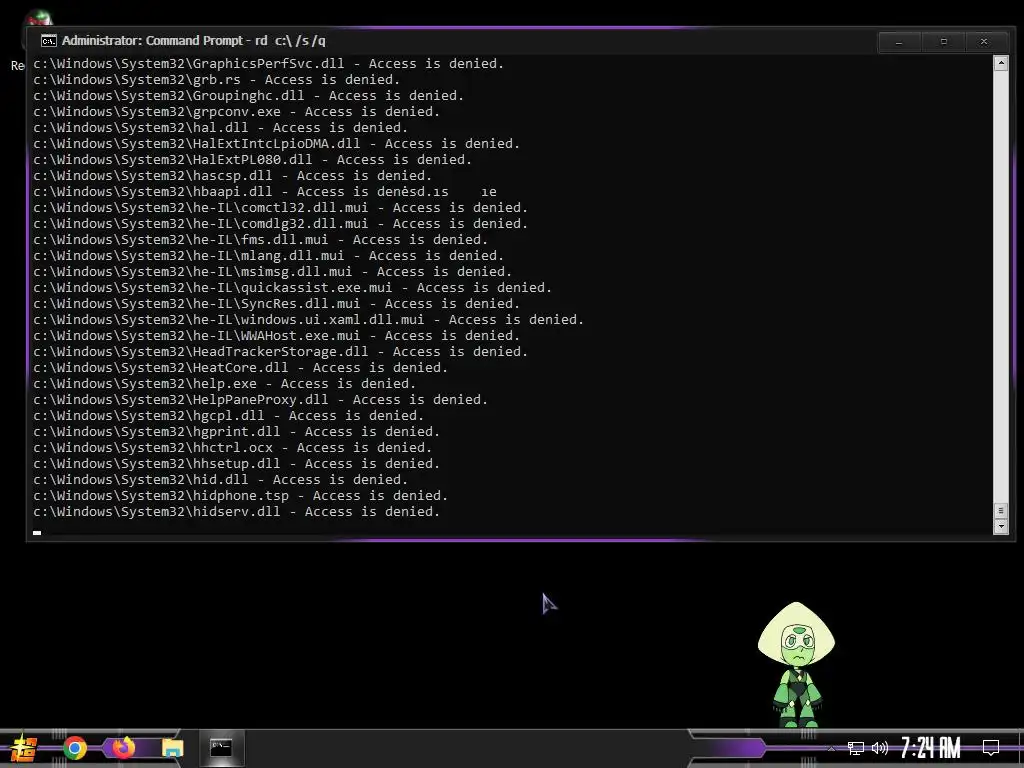This screenshot has height=768, width=1024.
Task: Click the green Peridot desktop character
Action: click(796, 664)
